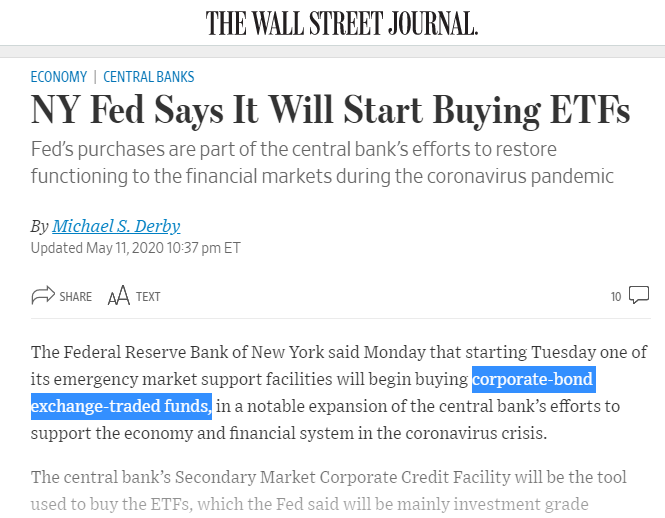Click the divider between ECONOMY and CENTRAL BANKS

tap(95, 77)
